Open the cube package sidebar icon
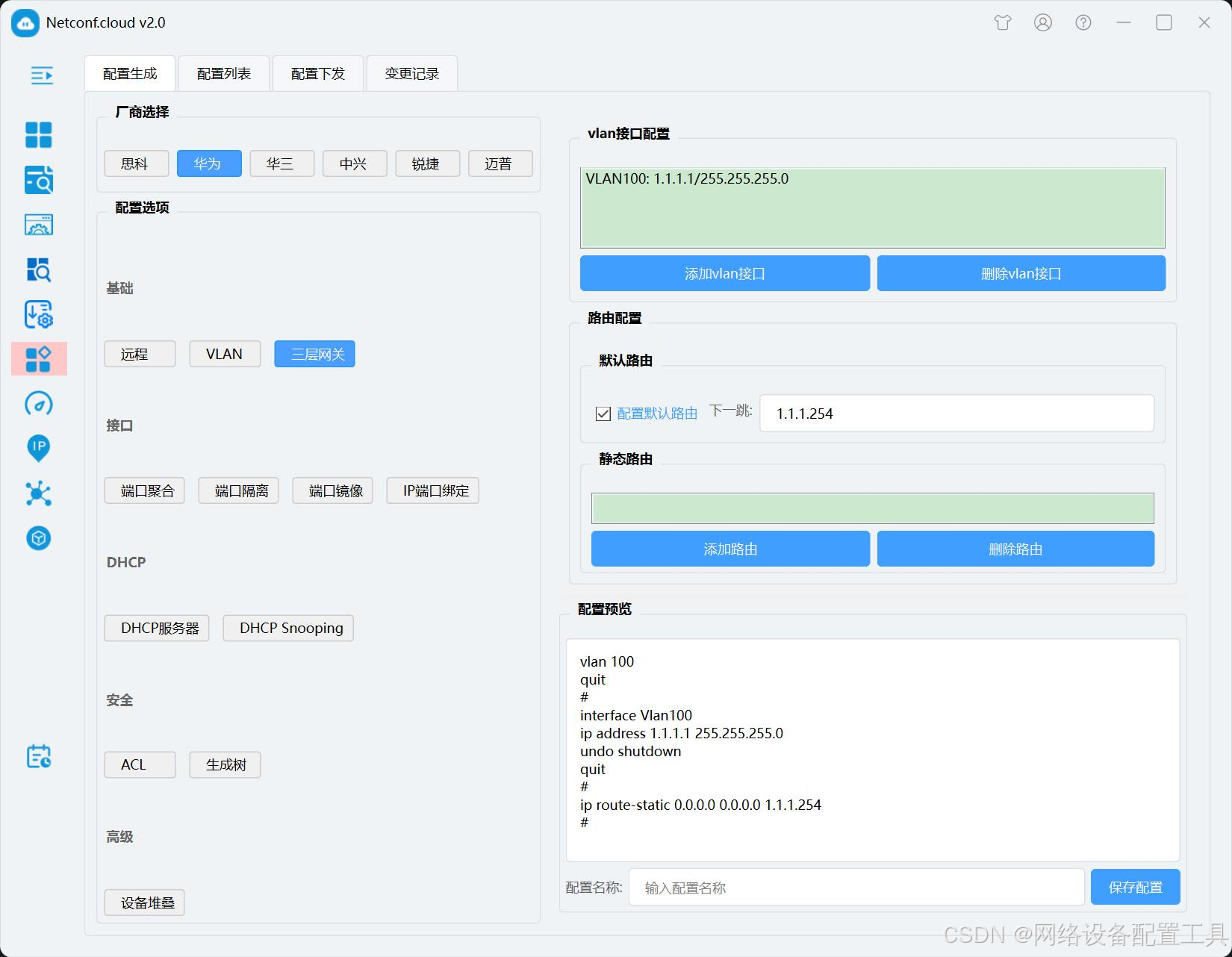The height and width of the screenshot is (957, 1232). (x=39, y=538)
